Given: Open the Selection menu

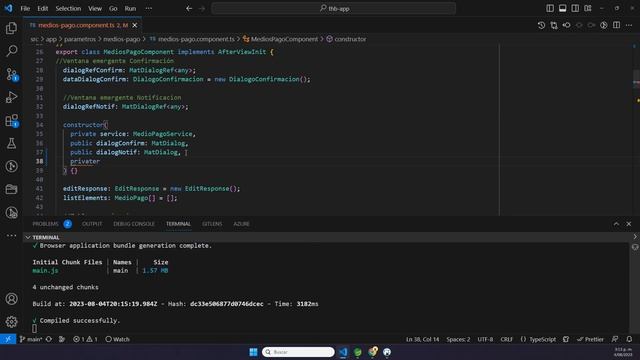Looking at the screenshot, I should [68, 8].
